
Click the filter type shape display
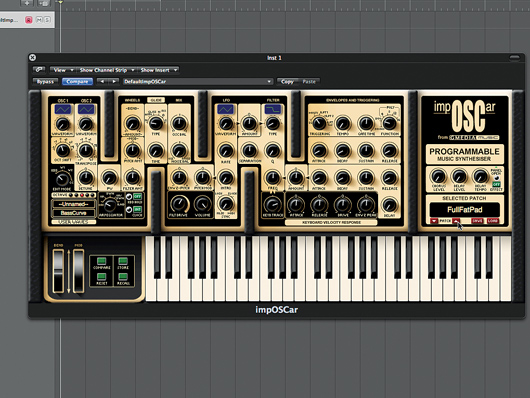272,109
